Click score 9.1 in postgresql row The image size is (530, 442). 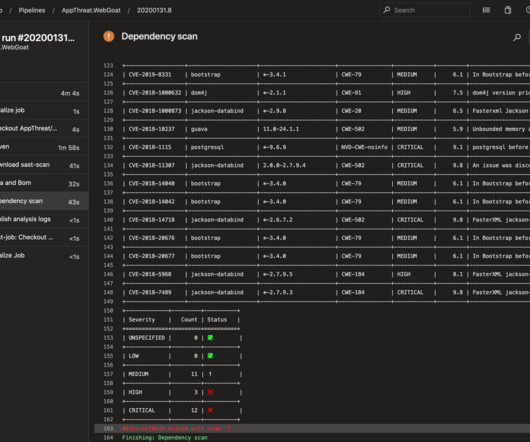[x=458, y=147]
